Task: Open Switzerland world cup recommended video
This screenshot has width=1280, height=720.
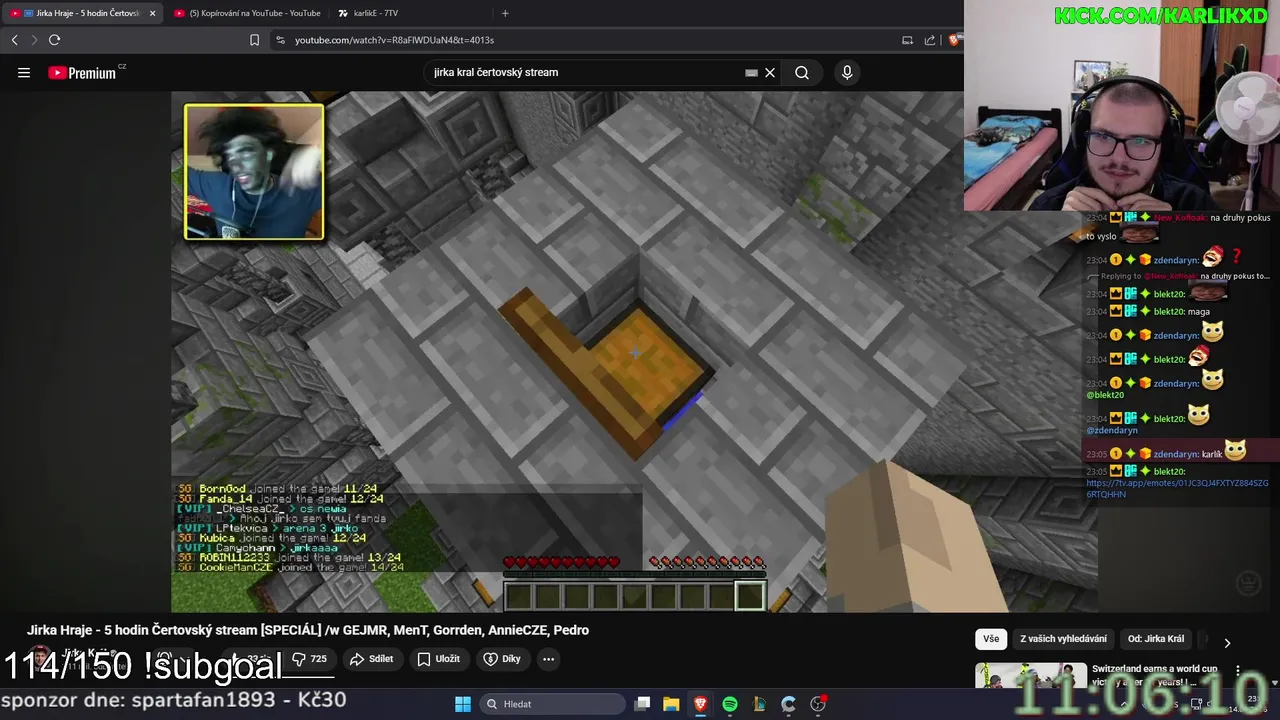Action: (x=1154, y=675)
